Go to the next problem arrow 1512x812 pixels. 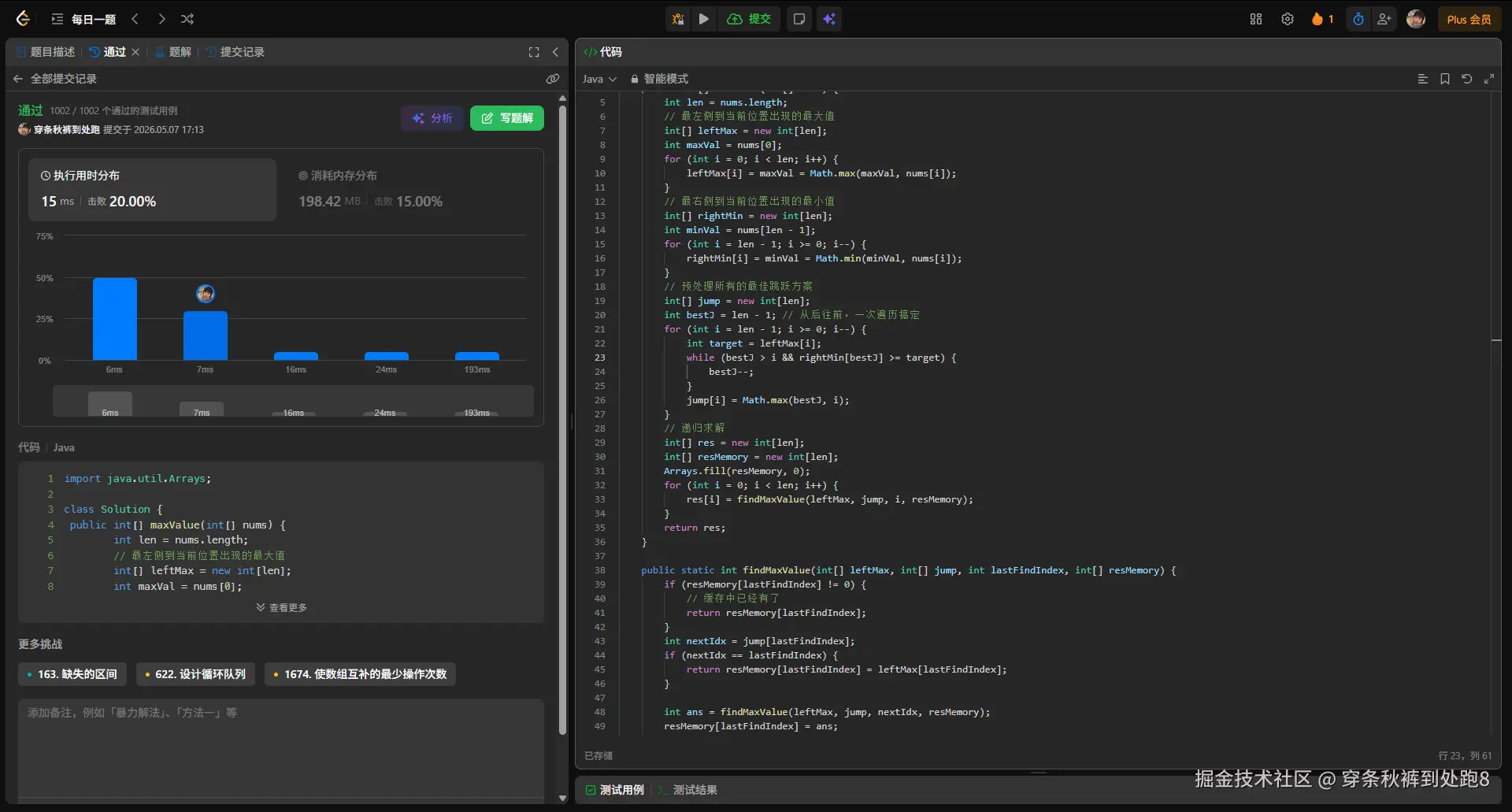[x=161, y=19]
